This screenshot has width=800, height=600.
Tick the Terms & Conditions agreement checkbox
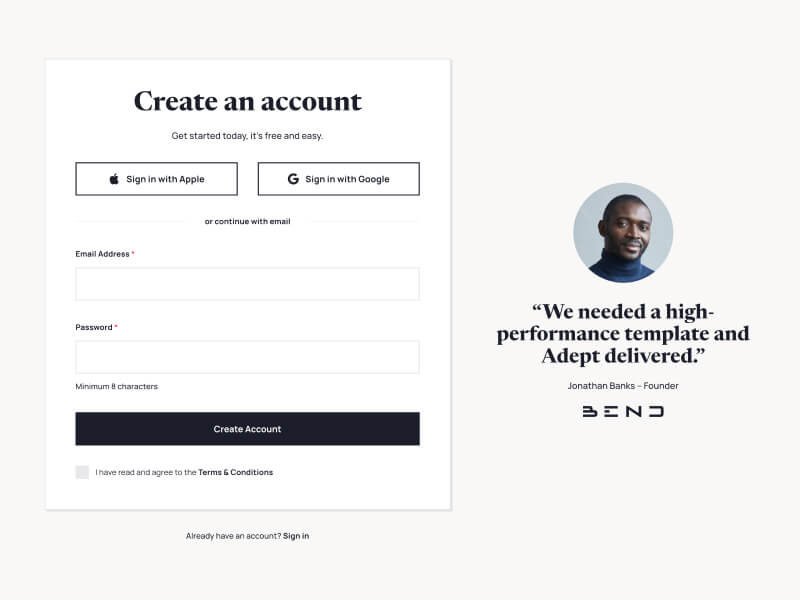click(x=82, y=472)
